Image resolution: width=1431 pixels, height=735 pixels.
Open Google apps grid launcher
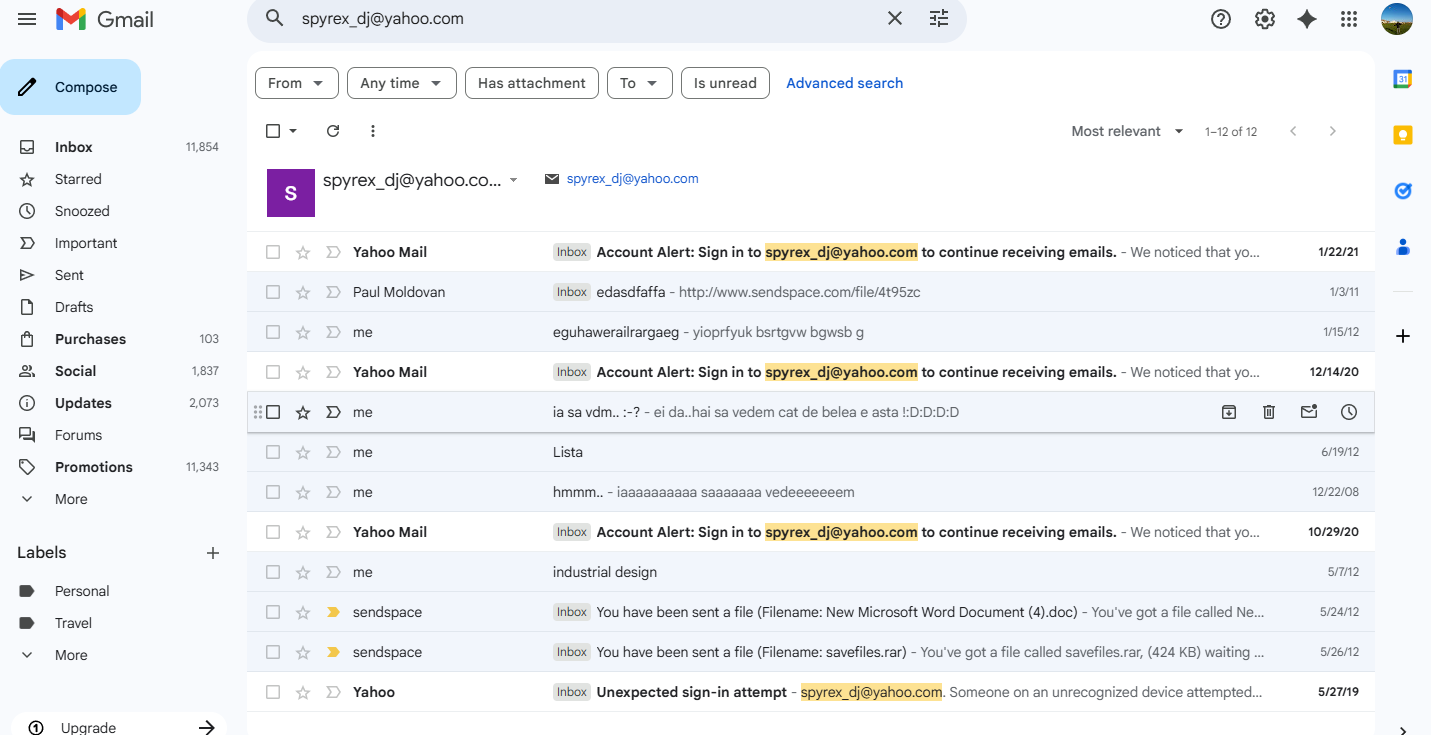[x=1348, y=19]
